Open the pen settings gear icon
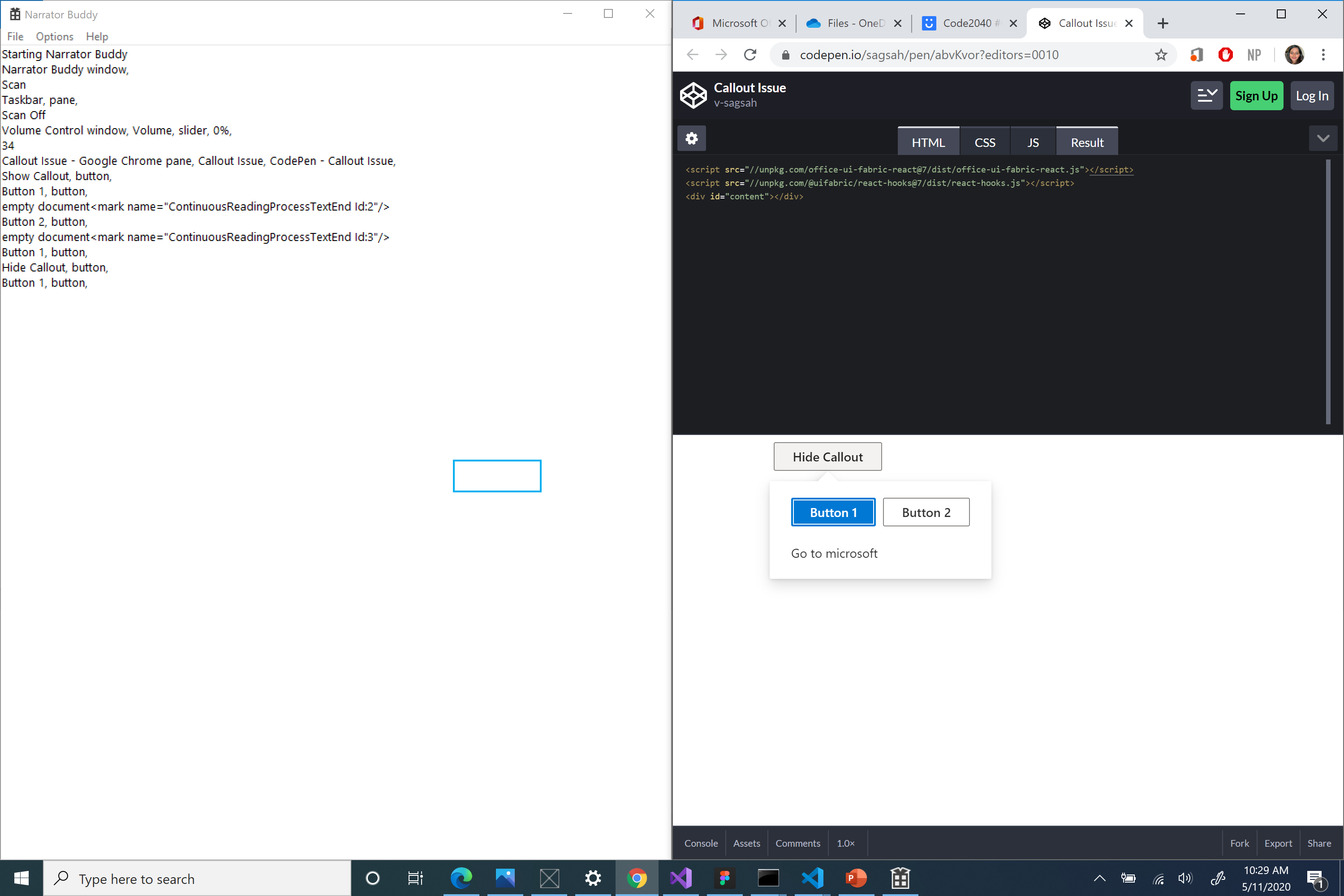The image size is (1344, 896). tap(691, 138)
